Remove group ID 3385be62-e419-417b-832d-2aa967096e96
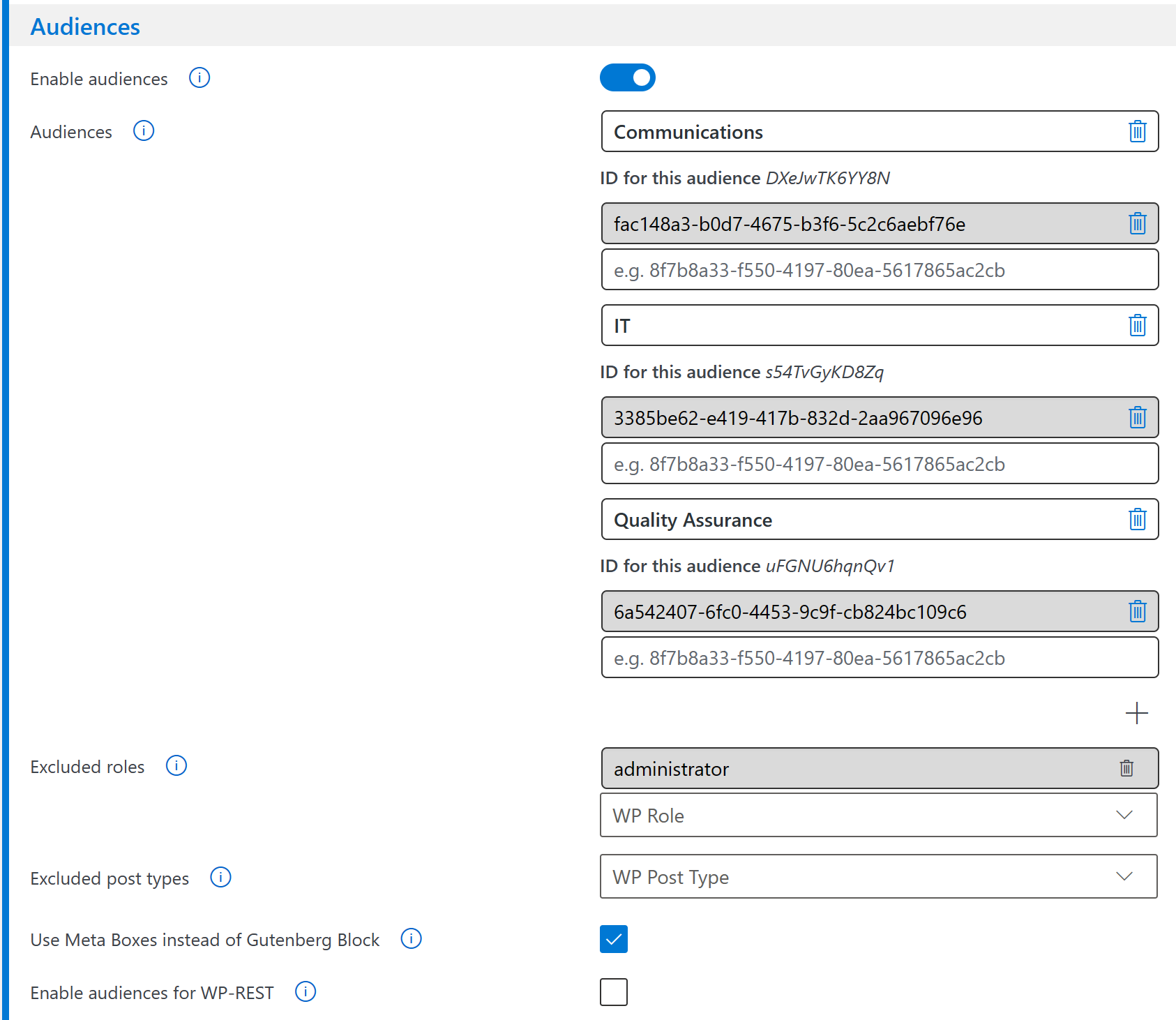Viewport: 1176px width, 1020px height. [1137, 417]
